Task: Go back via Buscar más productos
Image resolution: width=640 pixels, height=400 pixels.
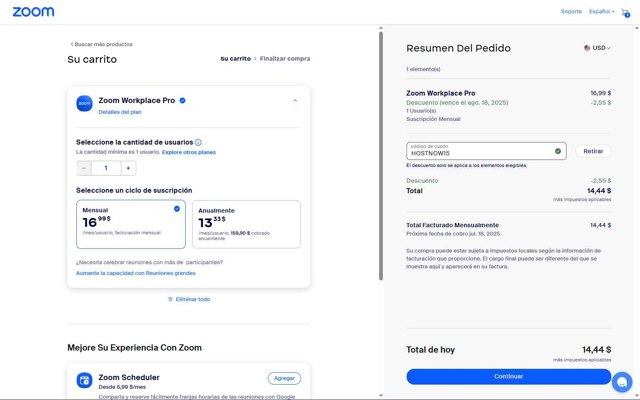Action: click(x=102, y=44)
